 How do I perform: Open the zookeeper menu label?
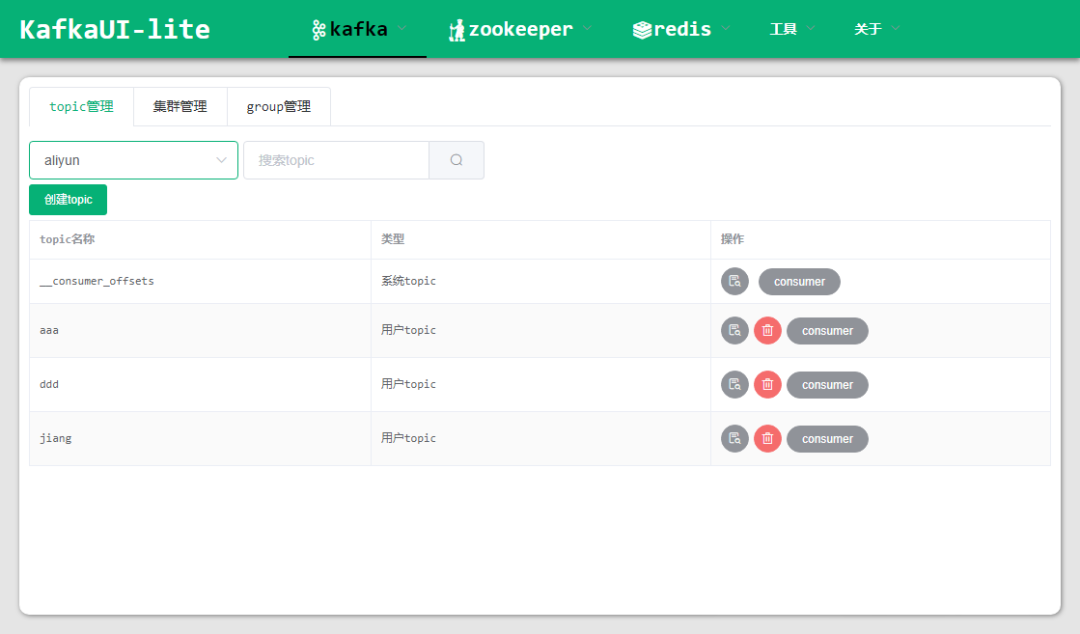tap(521, 29)
